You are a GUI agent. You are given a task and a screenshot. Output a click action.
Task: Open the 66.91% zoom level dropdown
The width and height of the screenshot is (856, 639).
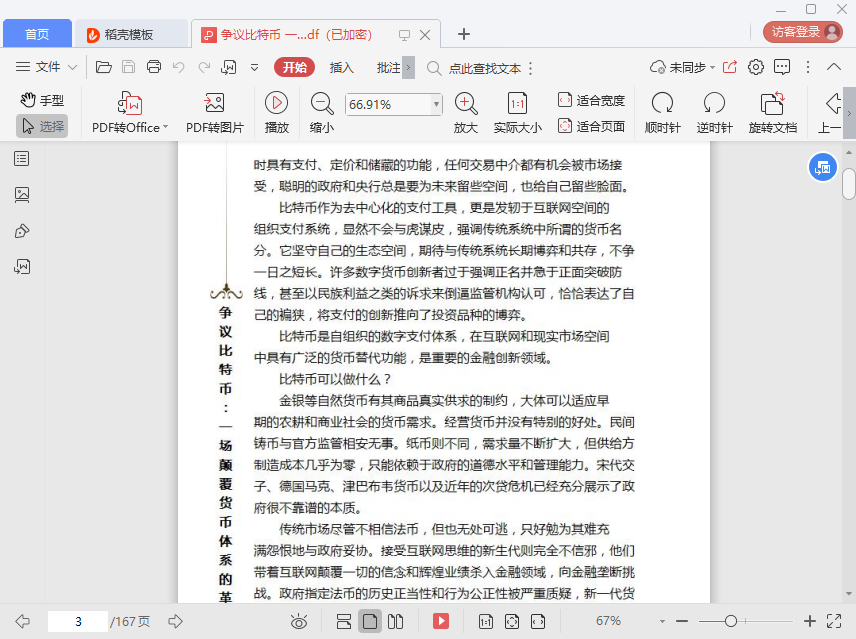click(x=436, y=104)
